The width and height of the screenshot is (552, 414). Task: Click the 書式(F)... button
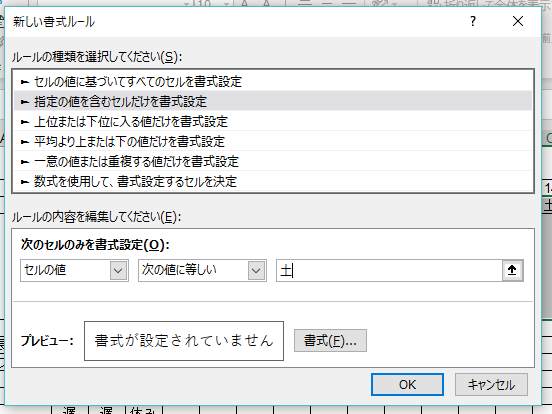330,340
